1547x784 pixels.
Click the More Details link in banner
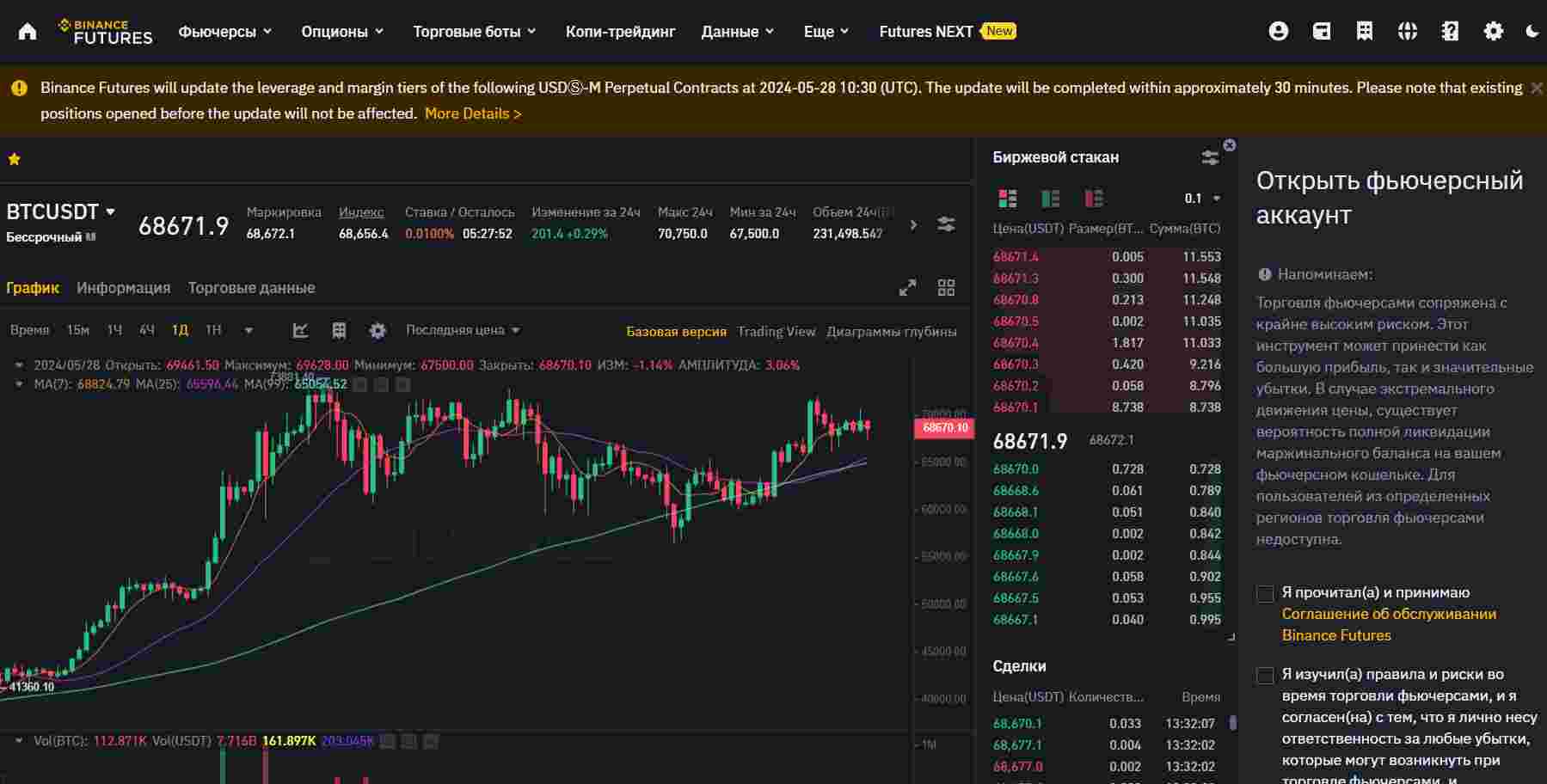[473, 113]
